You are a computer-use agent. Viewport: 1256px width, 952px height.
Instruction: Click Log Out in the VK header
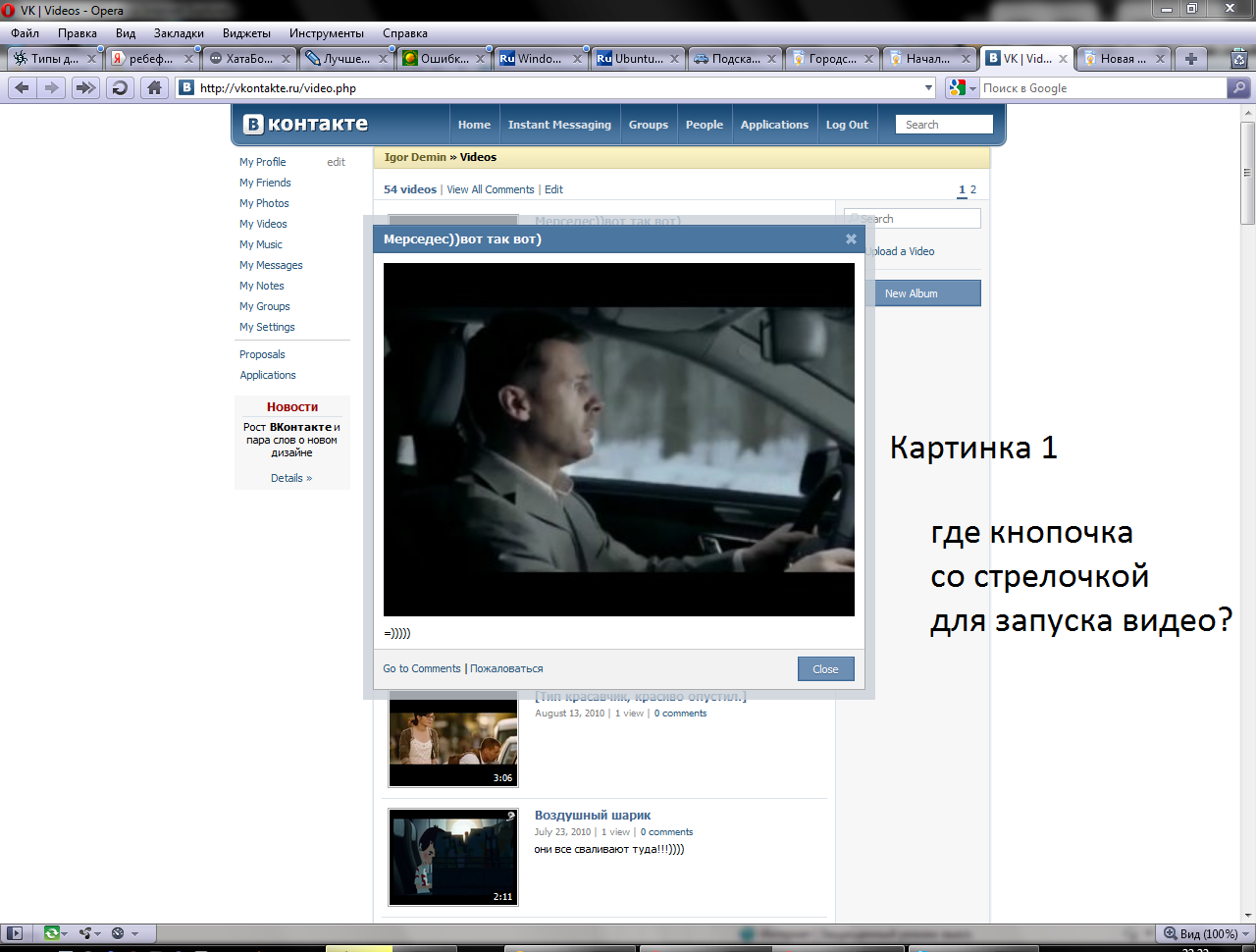[847, 125]
